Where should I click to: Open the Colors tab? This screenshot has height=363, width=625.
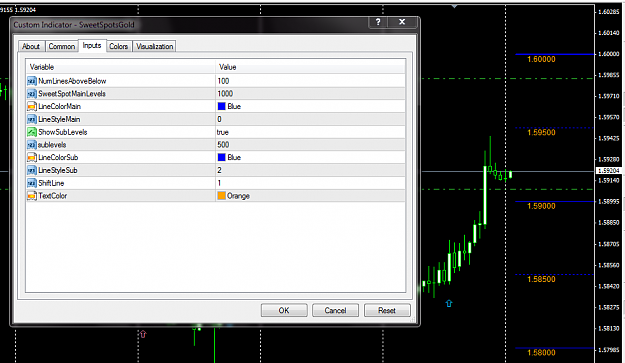(119, 47)
